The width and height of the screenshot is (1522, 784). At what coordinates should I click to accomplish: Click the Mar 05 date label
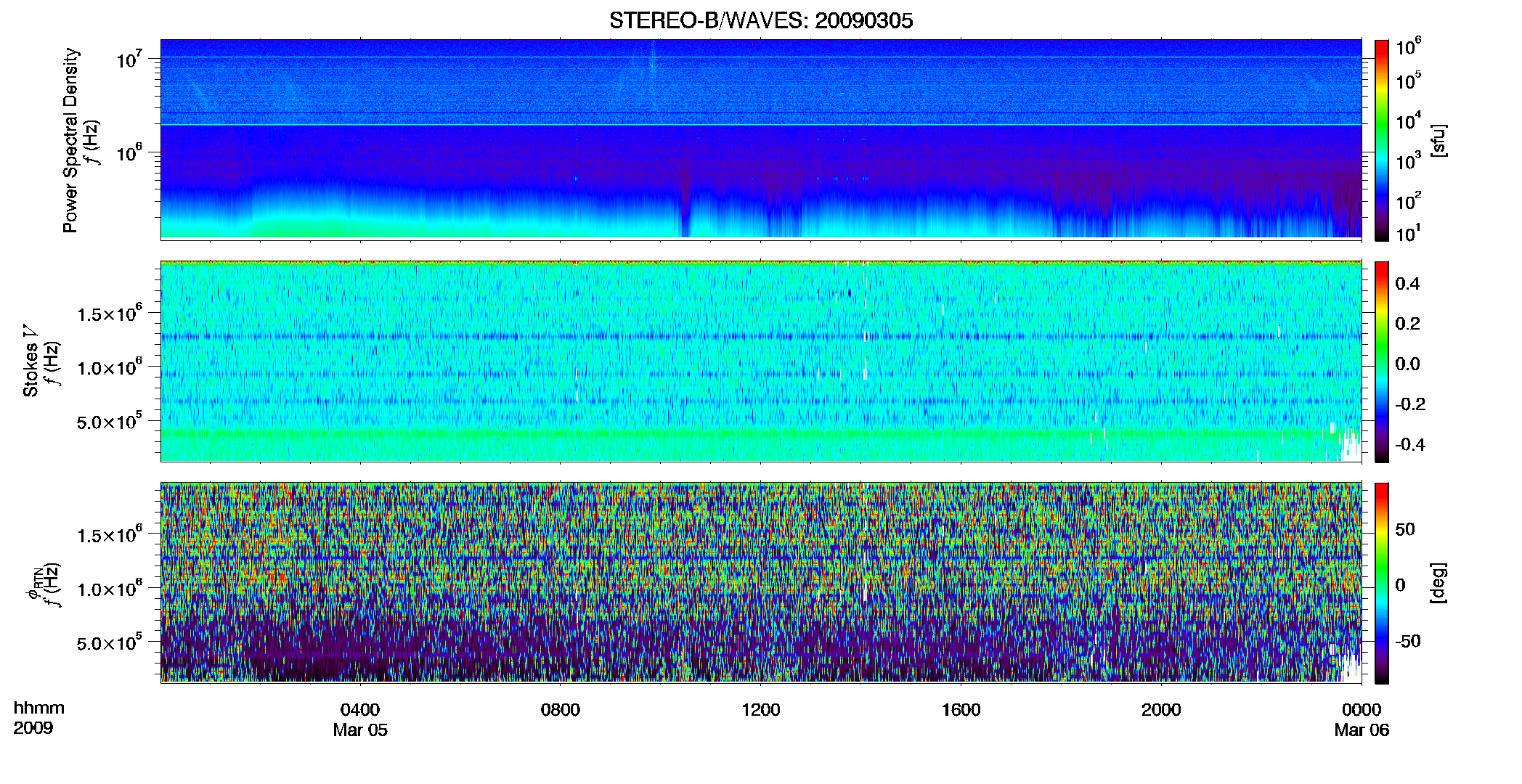(360, 730)
